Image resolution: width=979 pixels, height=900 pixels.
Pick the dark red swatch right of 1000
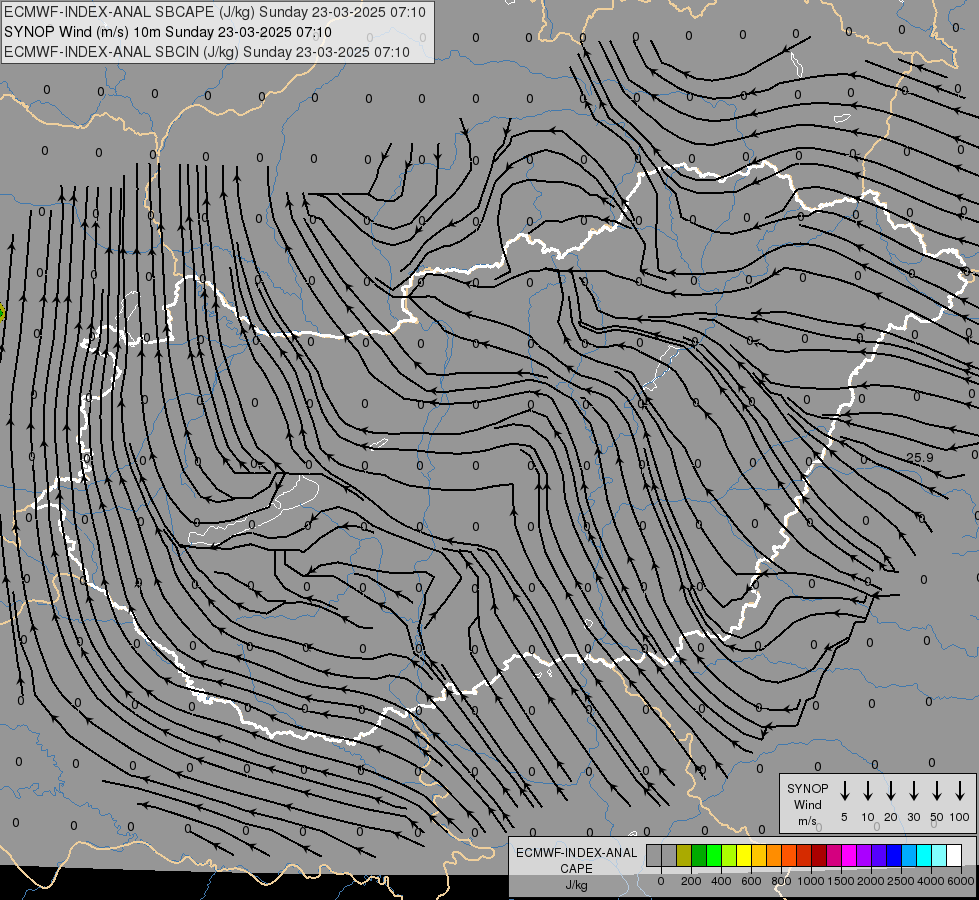coord(819,855)
